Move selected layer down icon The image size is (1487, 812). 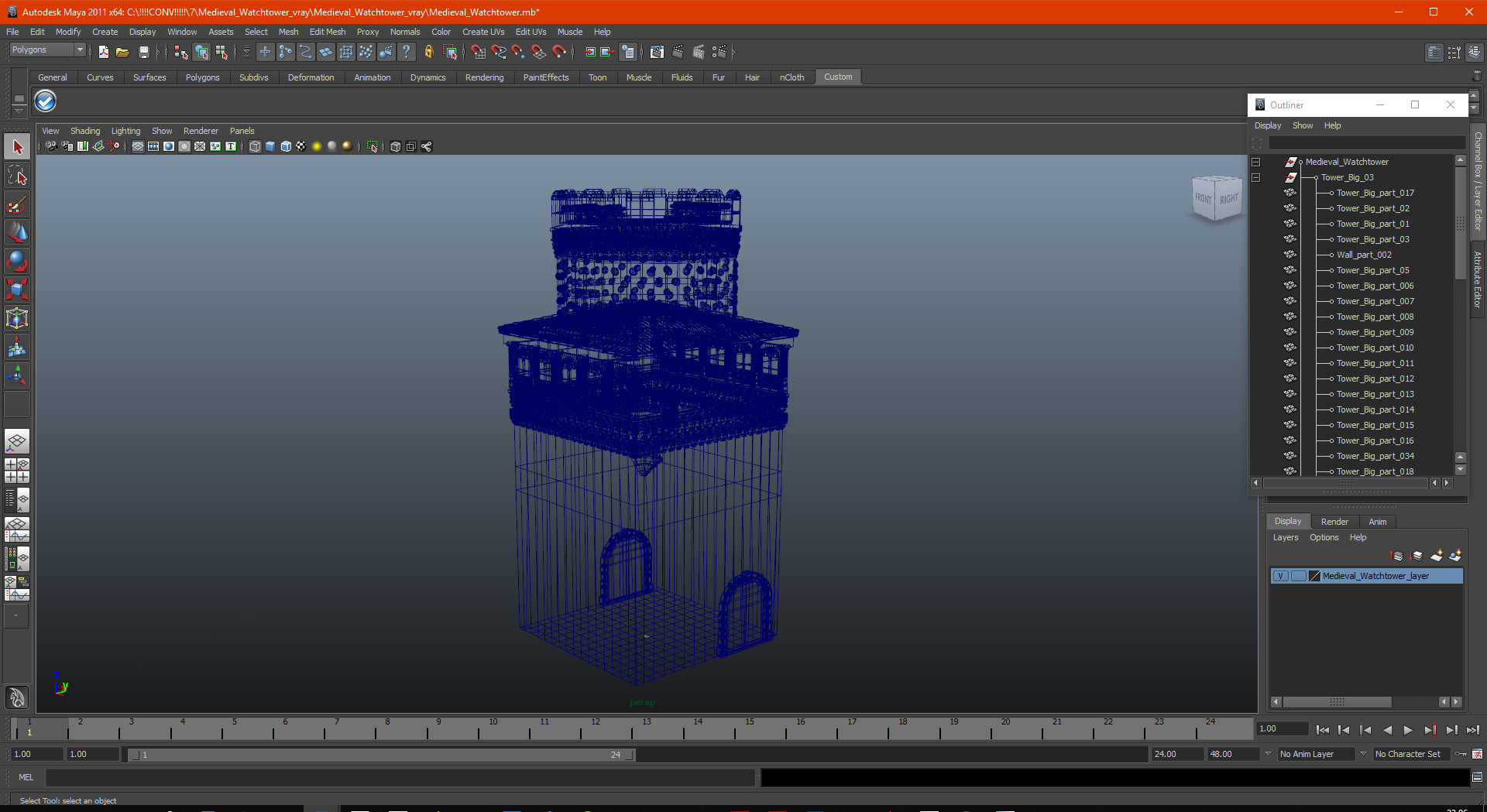(x=1417, y=556)
